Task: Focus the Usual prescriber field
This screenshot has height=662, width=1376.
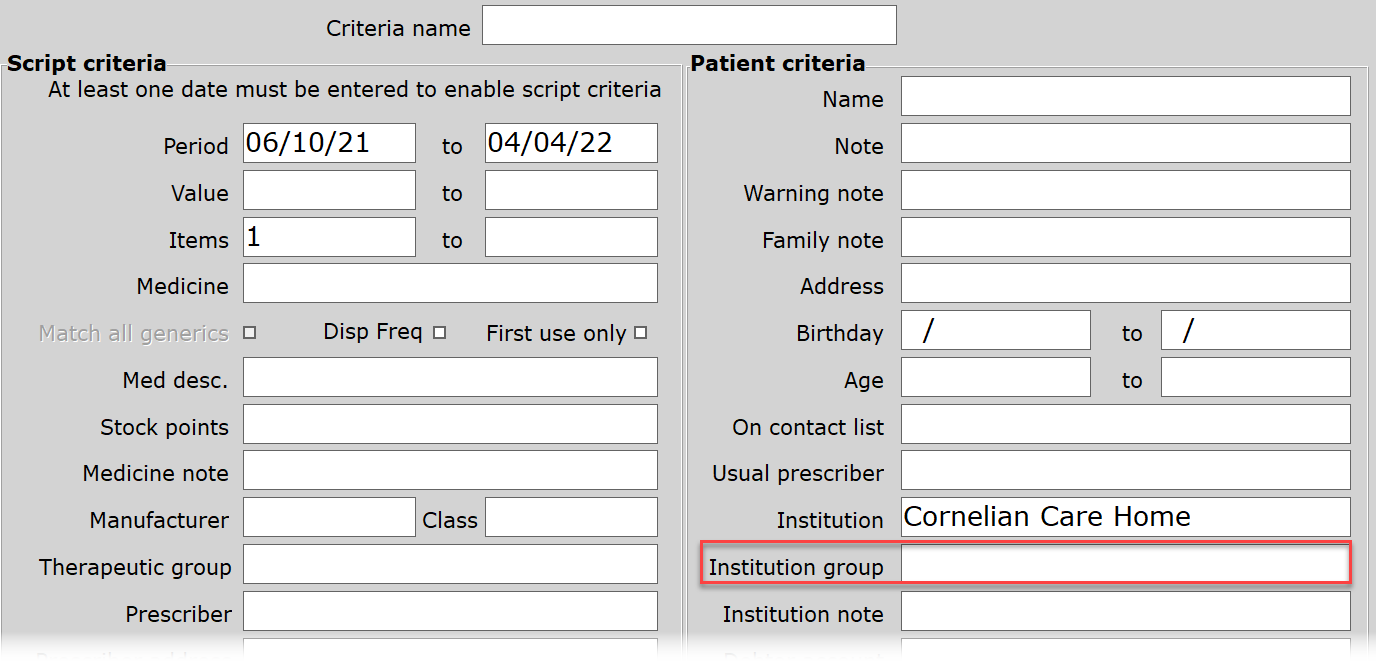Action: click(x=1125, y=470)
